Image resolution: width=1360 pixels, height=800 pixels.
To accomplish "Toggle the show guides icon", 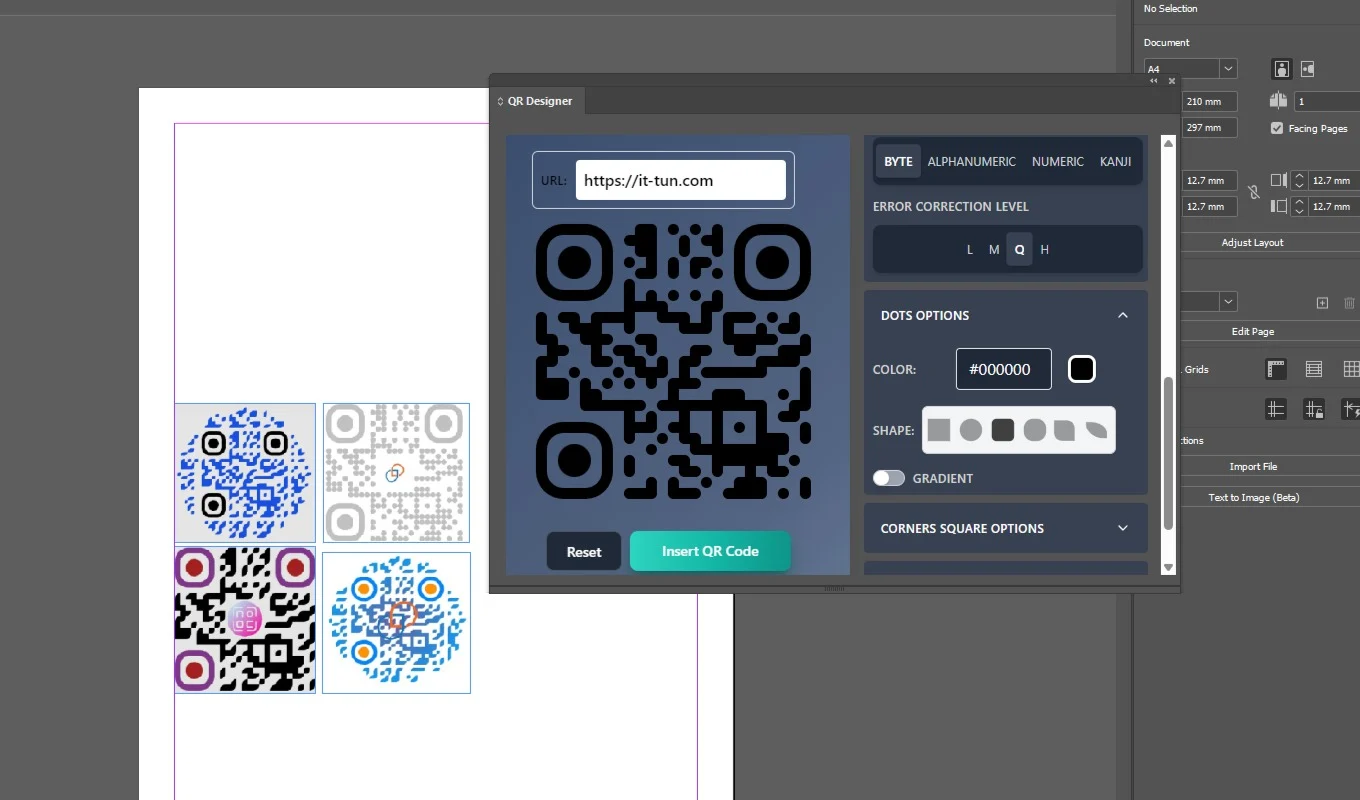I will [x=1275, y=409].
